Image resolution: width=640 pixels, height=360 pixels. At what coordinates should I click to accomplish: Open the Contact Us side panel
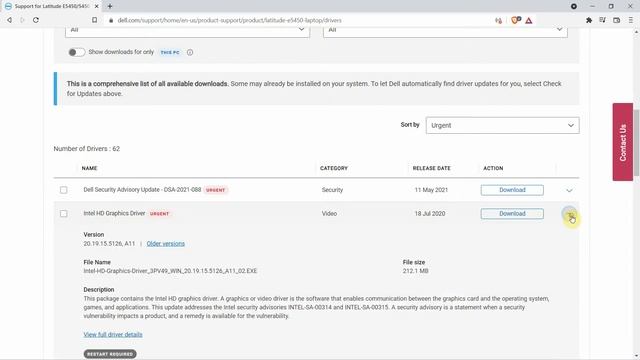click(x=622, y=142)
